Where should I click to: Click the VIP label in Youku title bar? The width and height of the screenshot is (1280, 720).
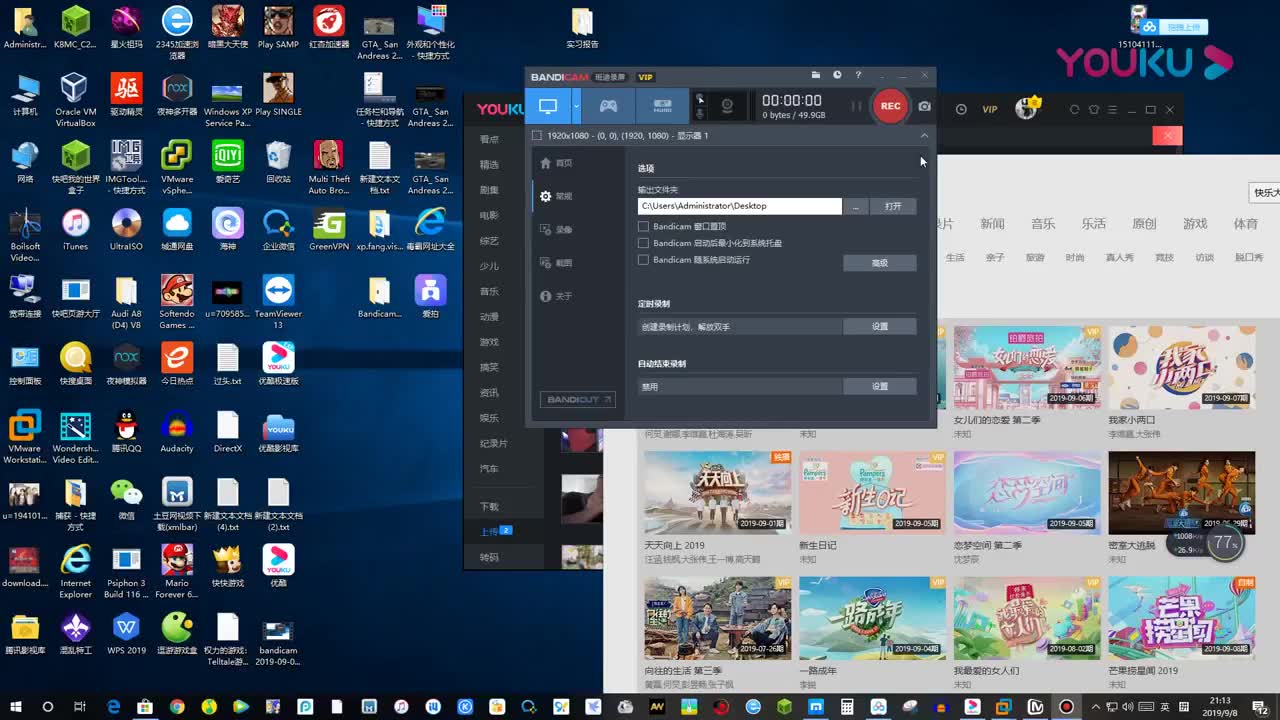click(989, 109)
